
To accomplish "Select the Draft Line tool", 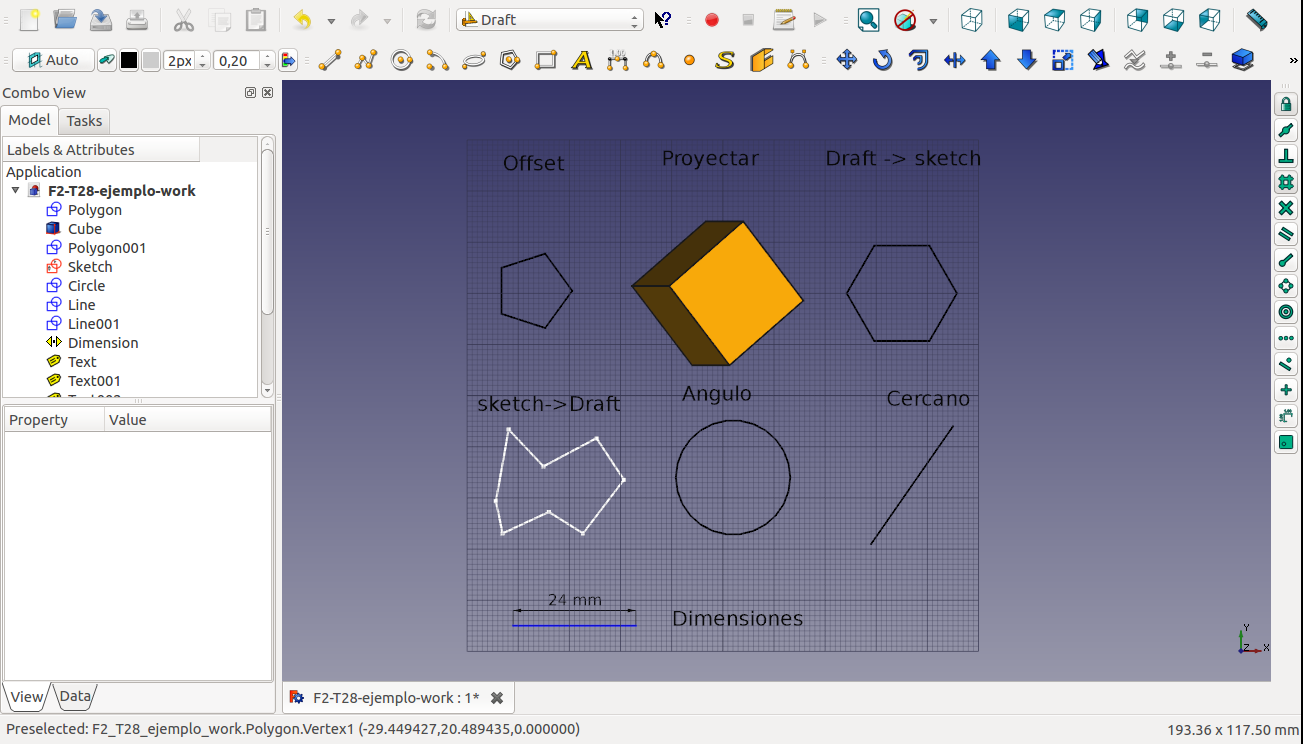I will click(x=329, y=61).
